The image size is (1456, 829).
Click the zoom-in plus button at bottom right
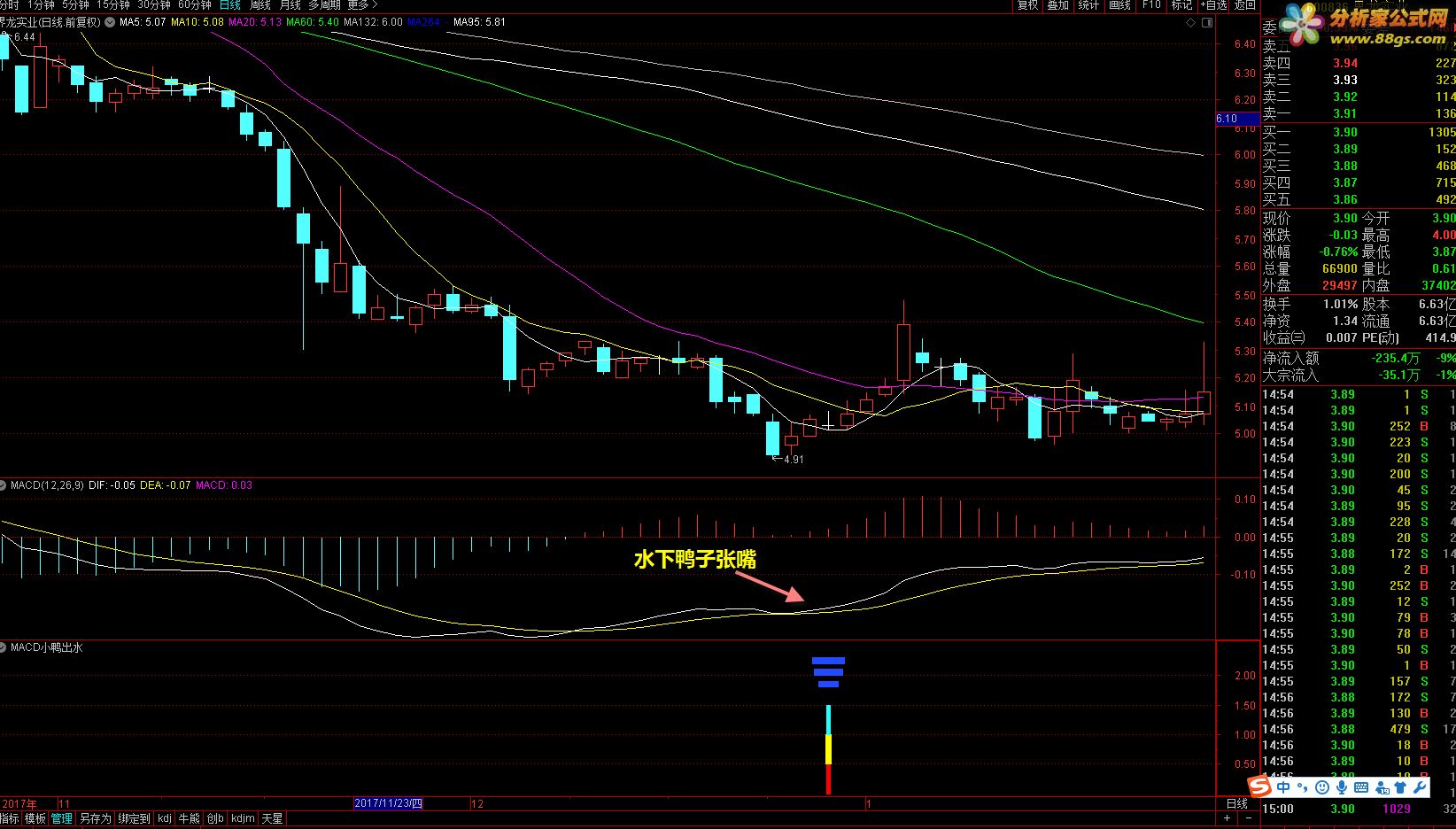tap(1228, 818)
